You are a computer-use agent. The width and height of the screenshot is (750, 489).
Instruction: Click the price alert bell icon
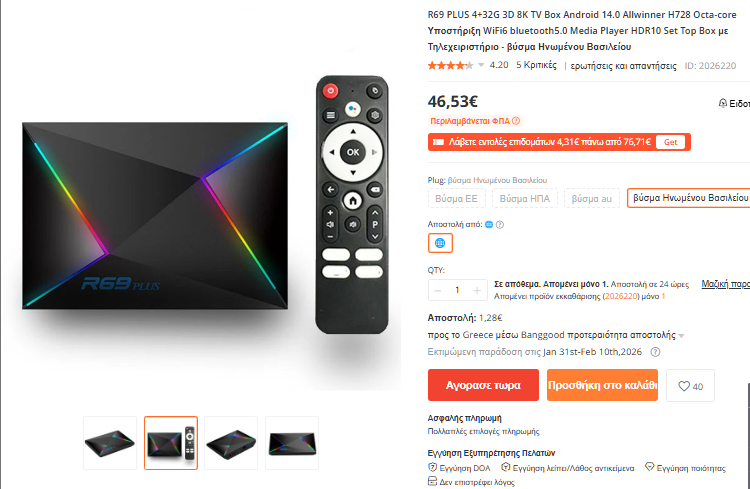point(723,103)
